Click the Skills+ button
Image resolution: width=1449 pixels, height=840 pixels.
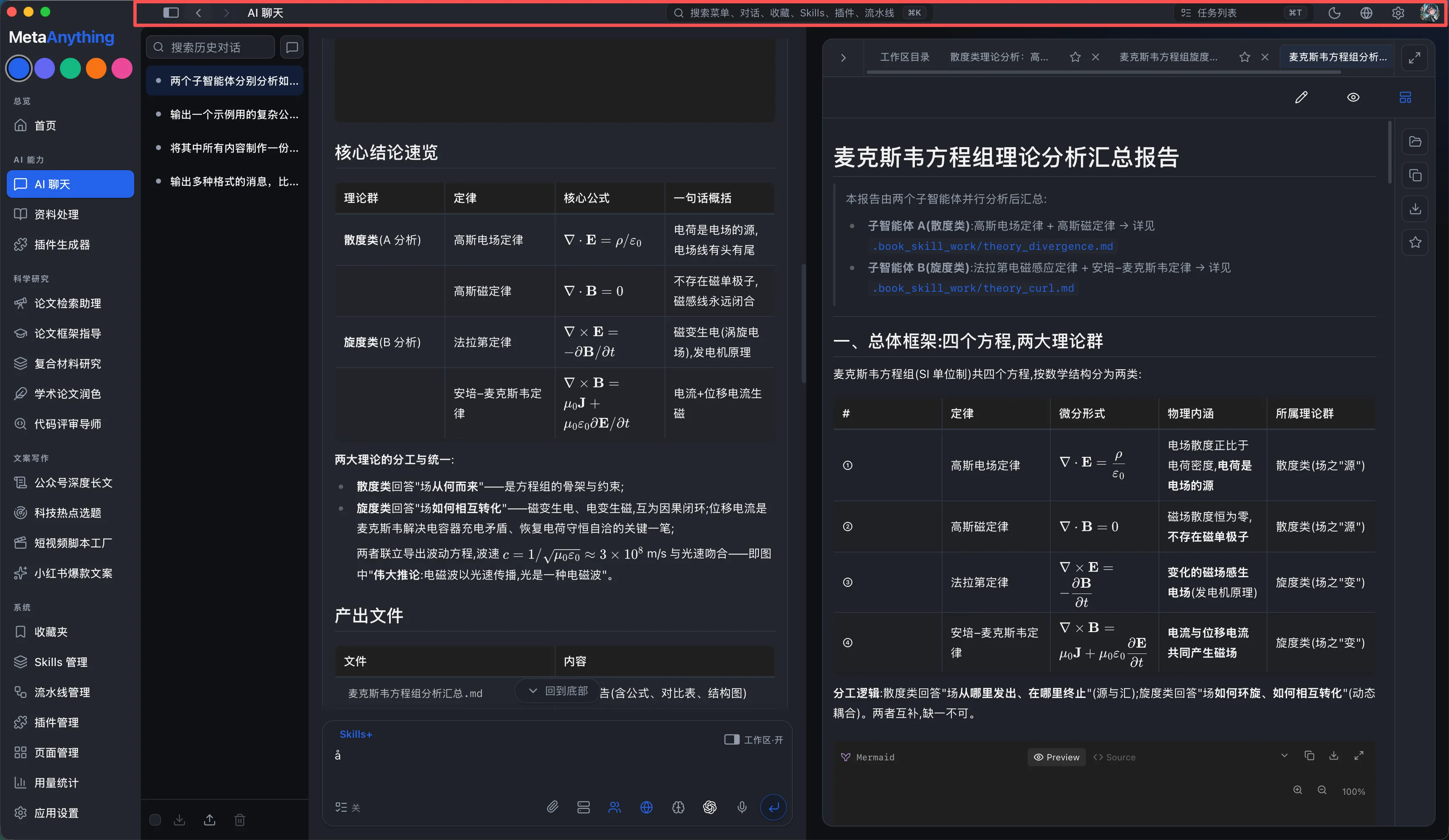356,734
